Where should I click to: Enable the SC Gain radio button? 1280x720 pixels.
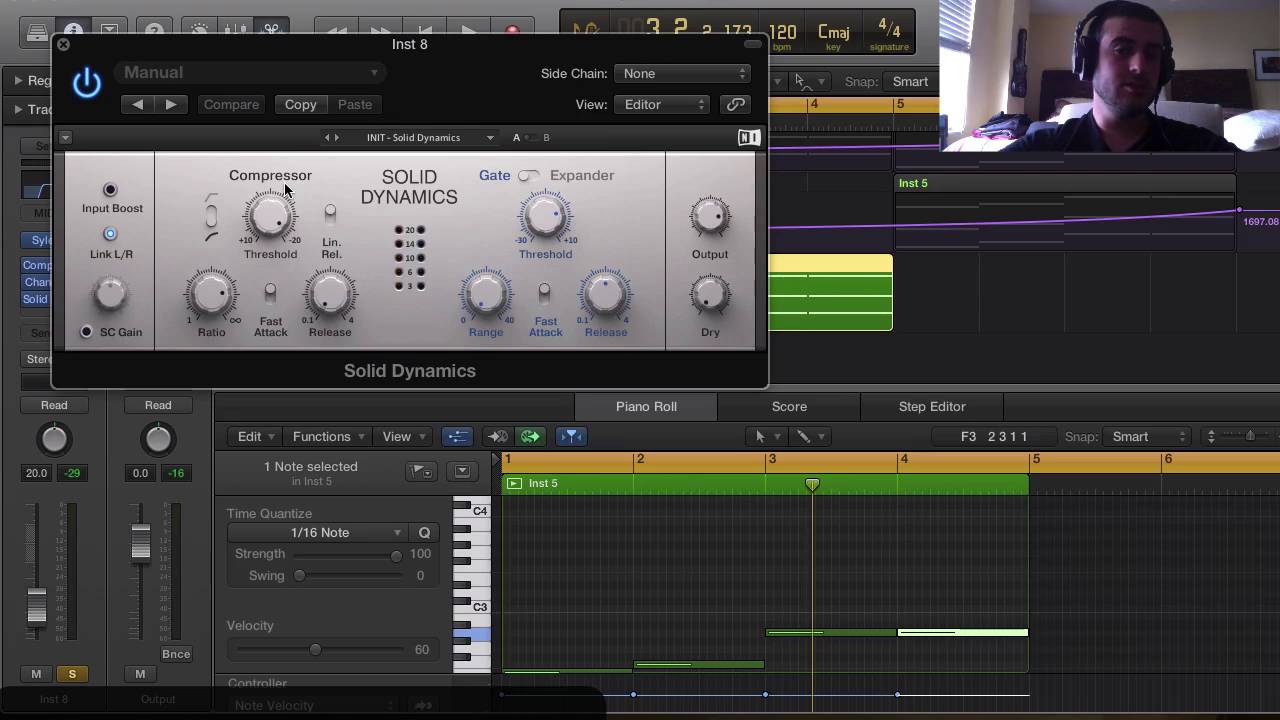(x=87, y=332)
